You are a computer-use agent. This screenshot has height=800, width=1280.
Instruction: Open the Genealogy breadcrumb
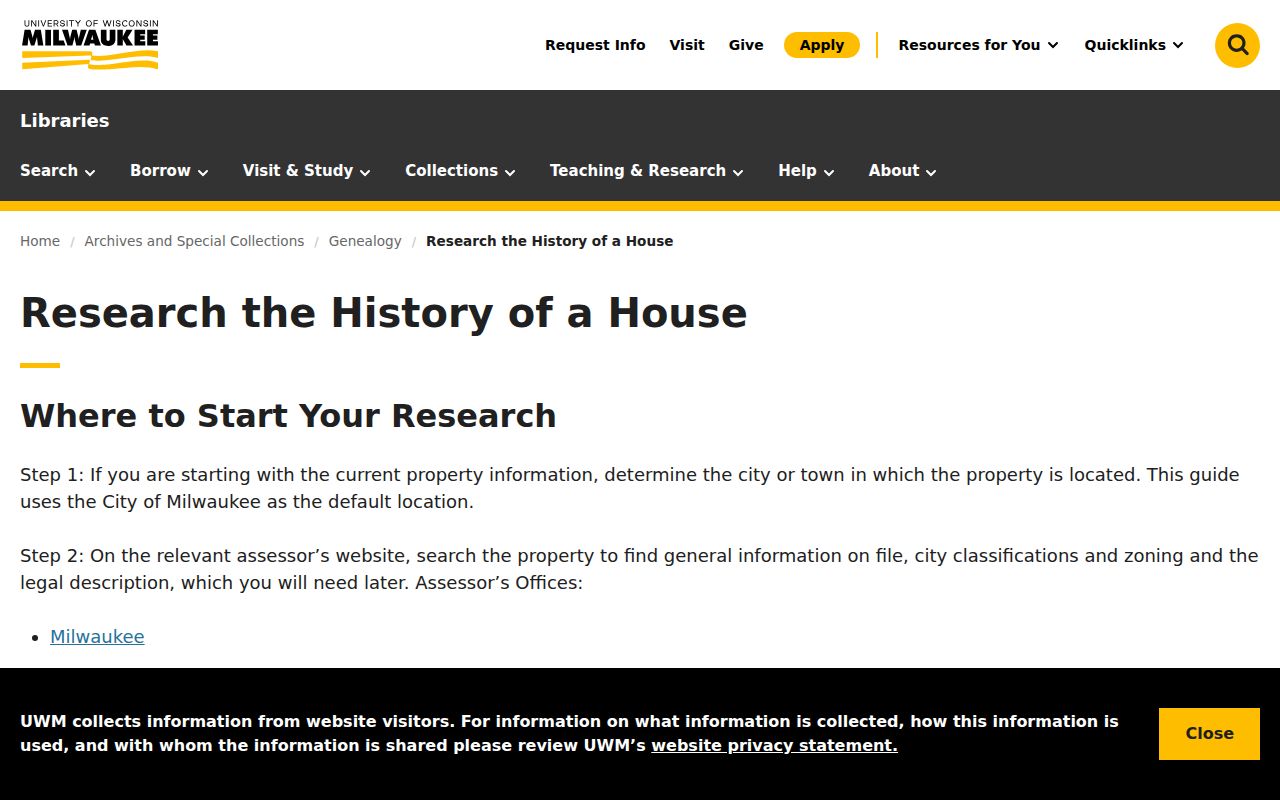[x=365, y=241]
